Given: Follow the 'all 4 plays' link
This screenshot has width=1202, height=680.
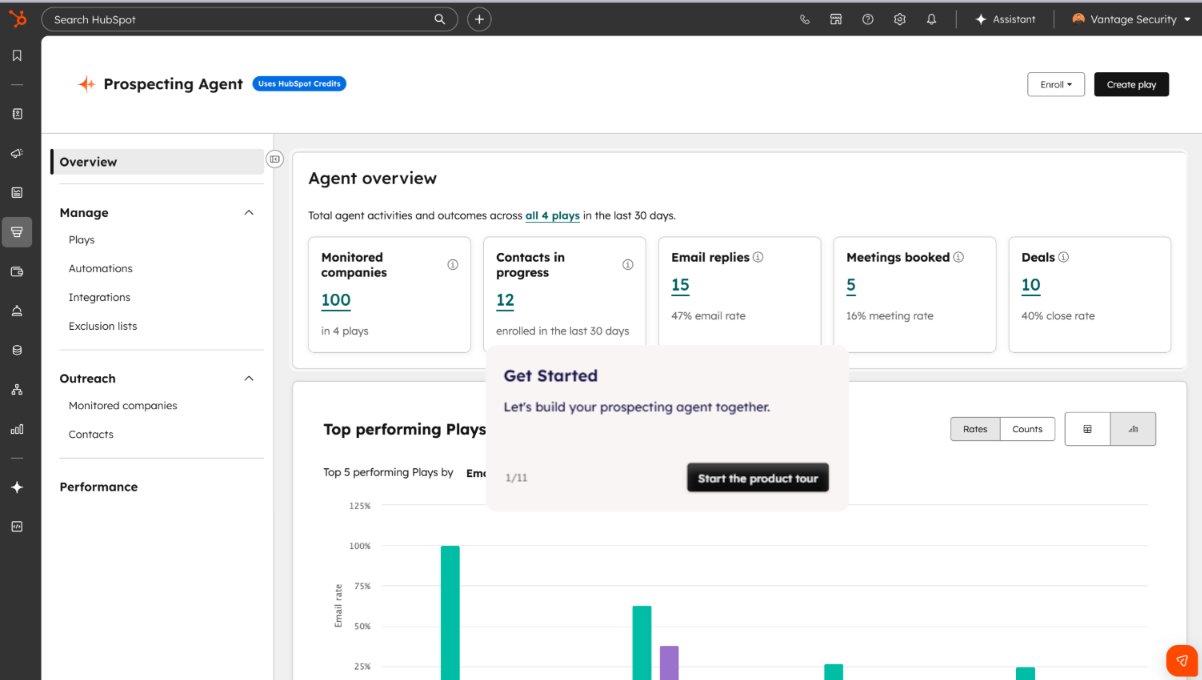Looking at the screenshot, I should pyautogui.click(x=552, y=215).
